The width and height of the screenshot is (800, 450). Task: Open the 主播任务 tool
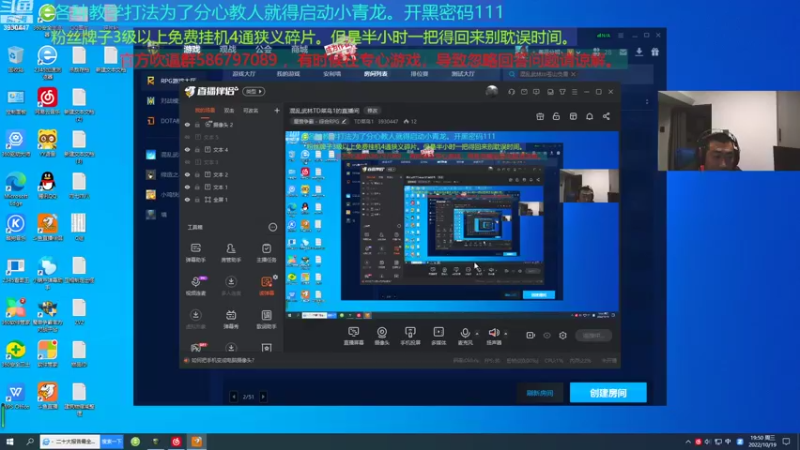pos(266,253)
